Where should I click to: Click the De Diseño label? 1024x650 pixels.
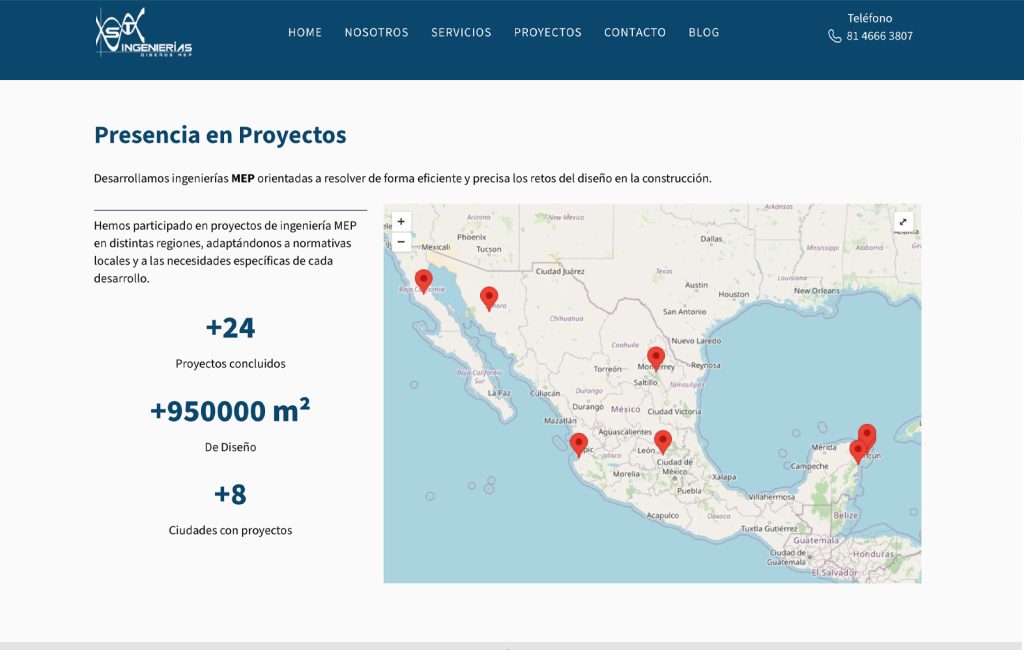(231, 447)
